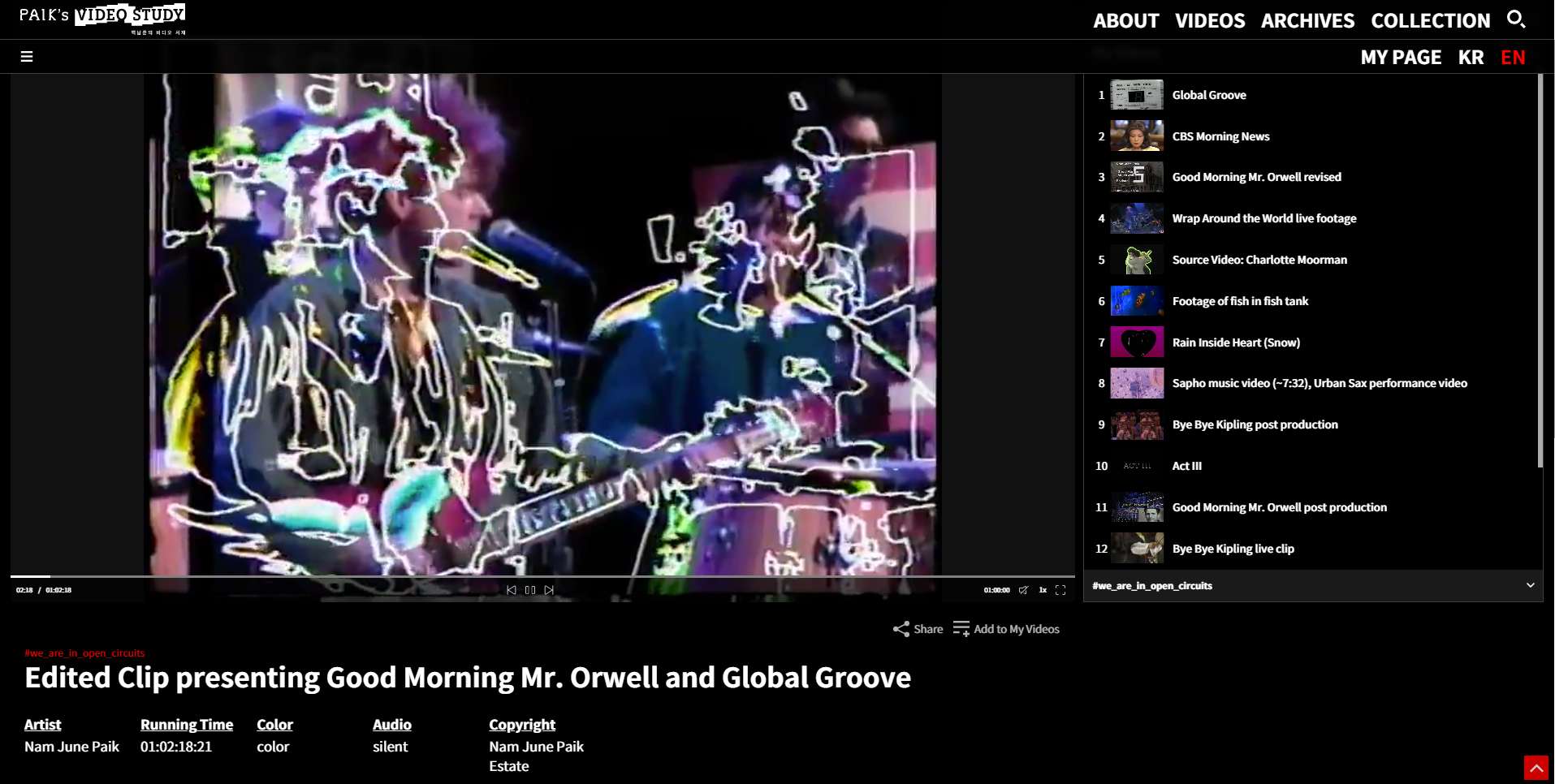This screenshot has width=1555, height=784.
Task: Change the 1x playback speed
Action: 1043,590
